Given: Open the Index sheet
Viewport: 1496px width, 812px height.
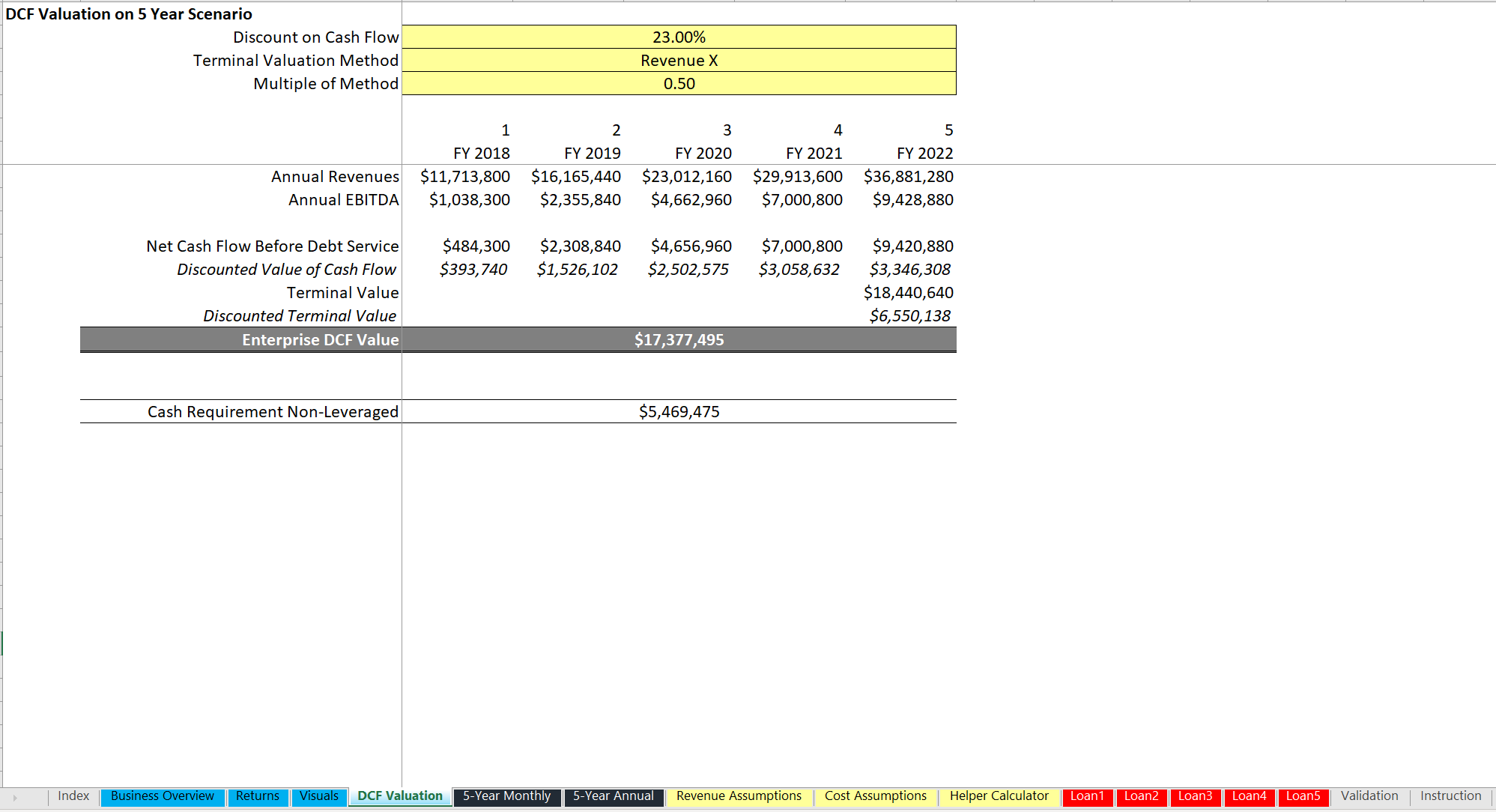Looking at the screenshot, I should 73,796.
